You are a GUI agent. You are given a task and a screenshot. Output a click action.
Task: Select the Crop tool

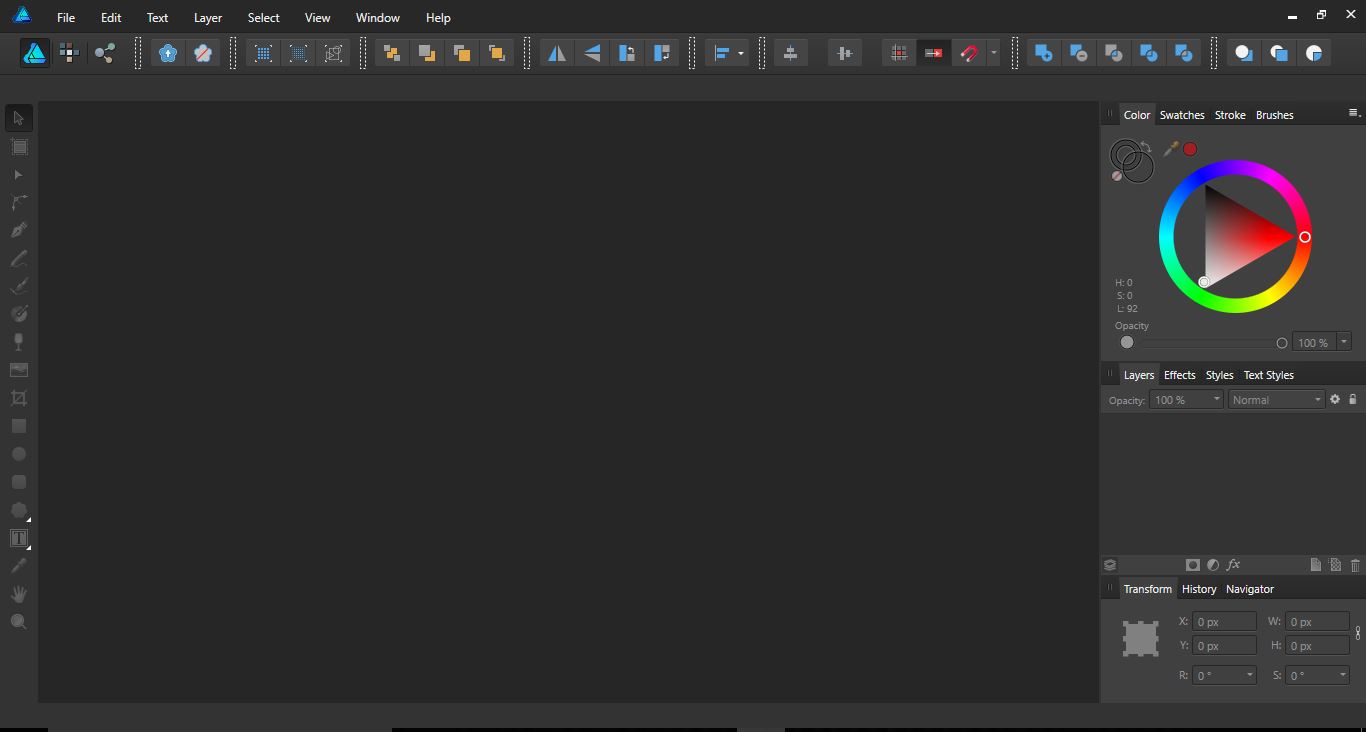coord(18,397)
